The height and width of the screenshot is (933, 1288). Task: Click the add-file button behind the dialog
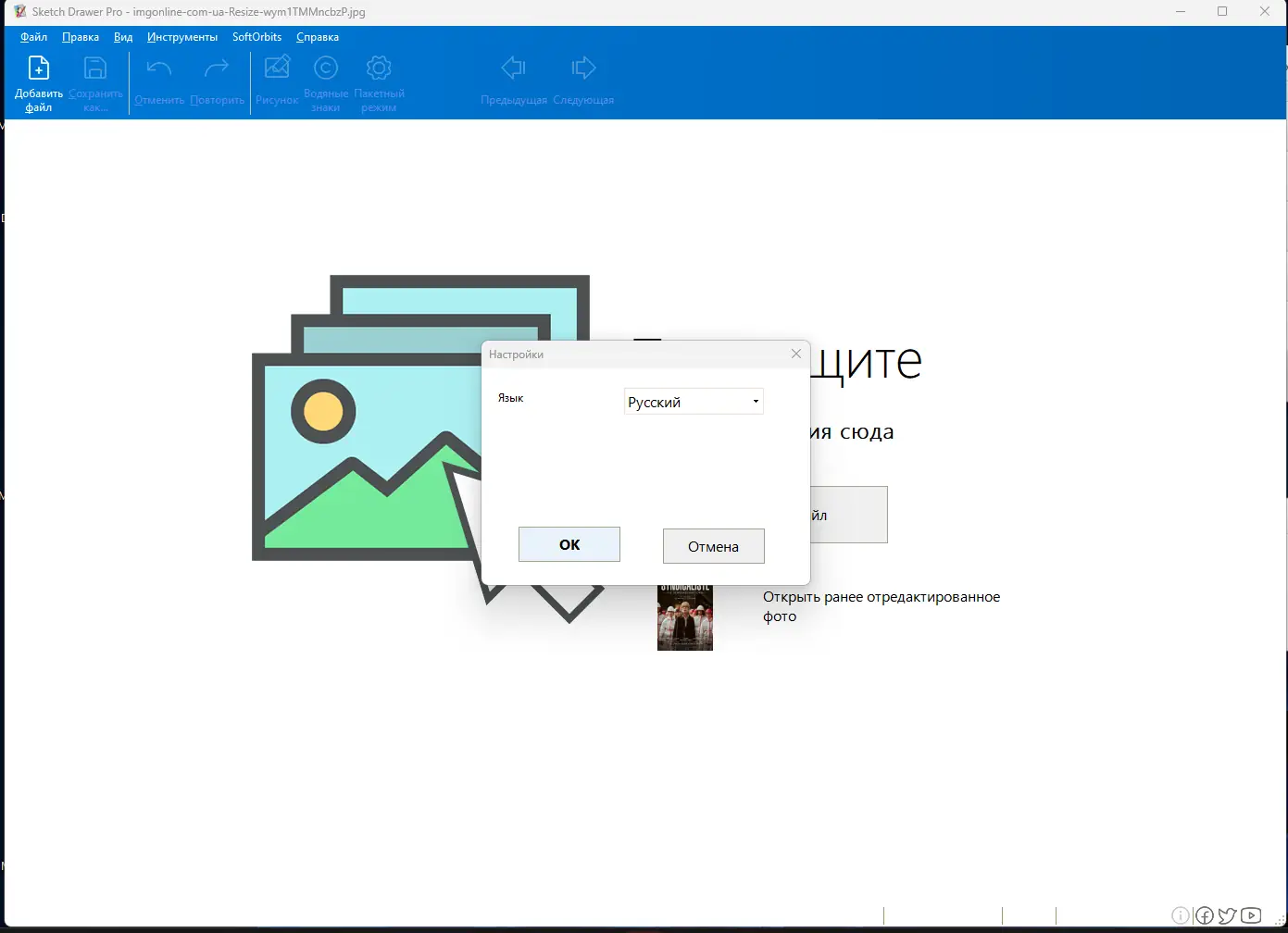coord(848,515)
